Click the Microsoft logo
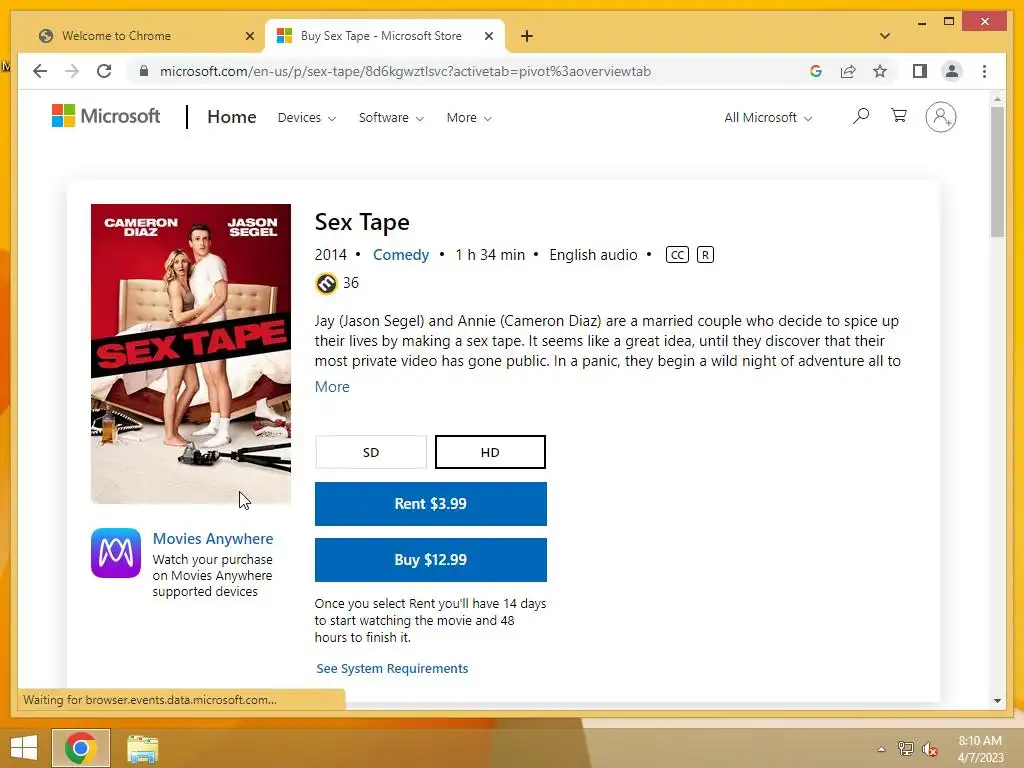 point(106,116)
